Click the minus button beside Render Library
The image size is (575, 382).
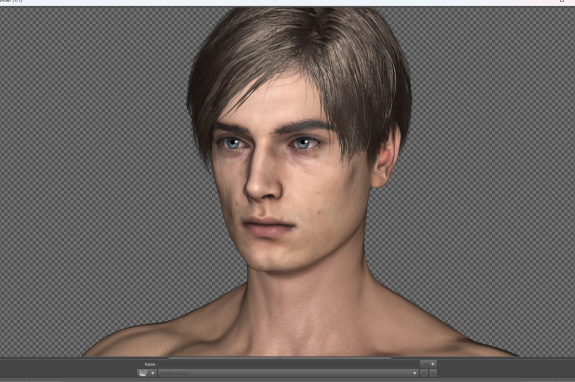433,373
